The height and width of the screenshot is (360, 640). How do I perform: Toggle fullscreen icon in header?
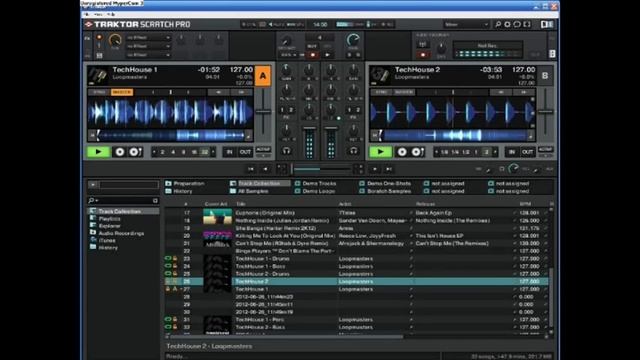(x=527, y=24)
